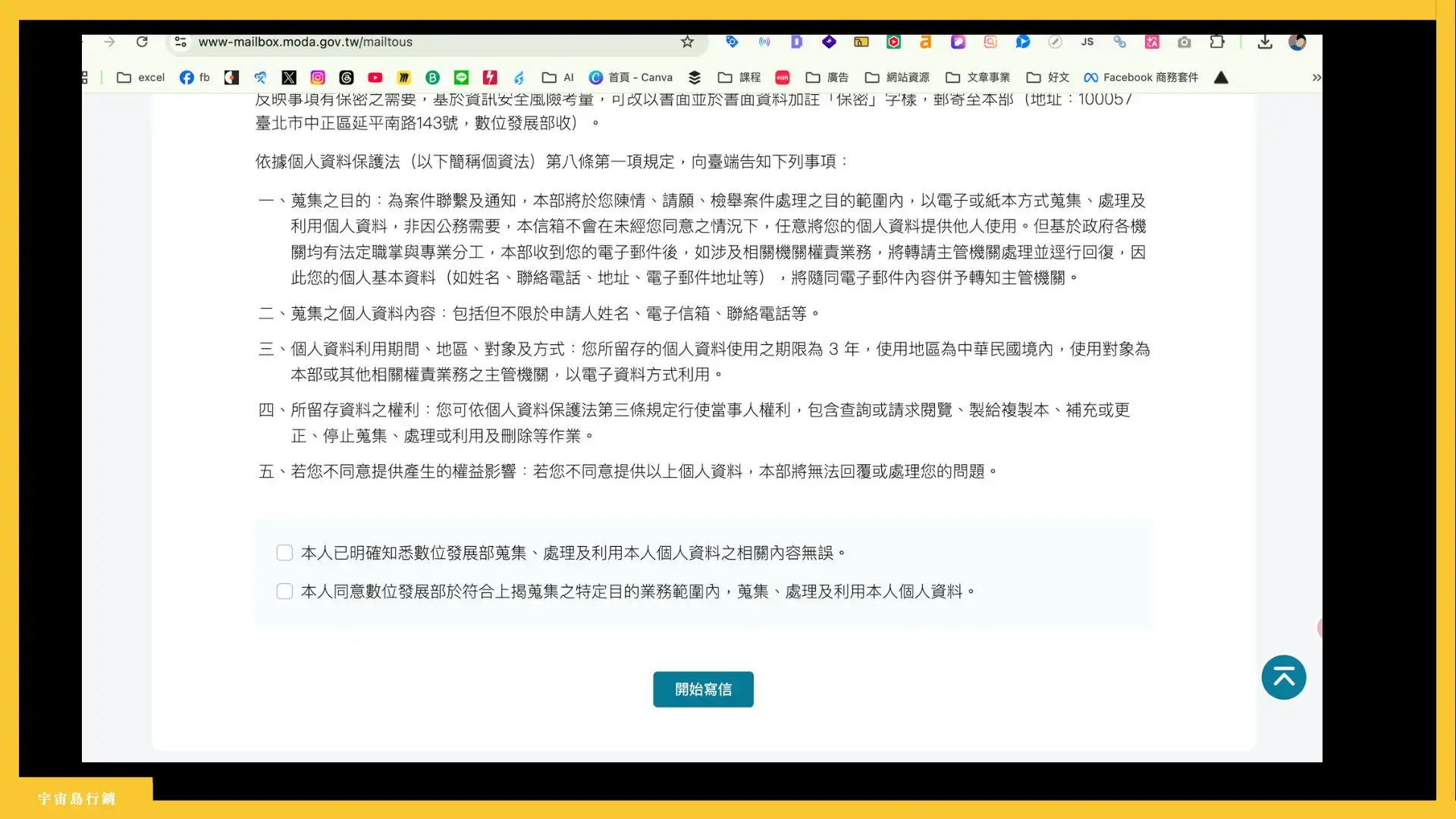1456x819 pixels.
Task: Open the Instagram bookmark
Action: click(318, 77)
